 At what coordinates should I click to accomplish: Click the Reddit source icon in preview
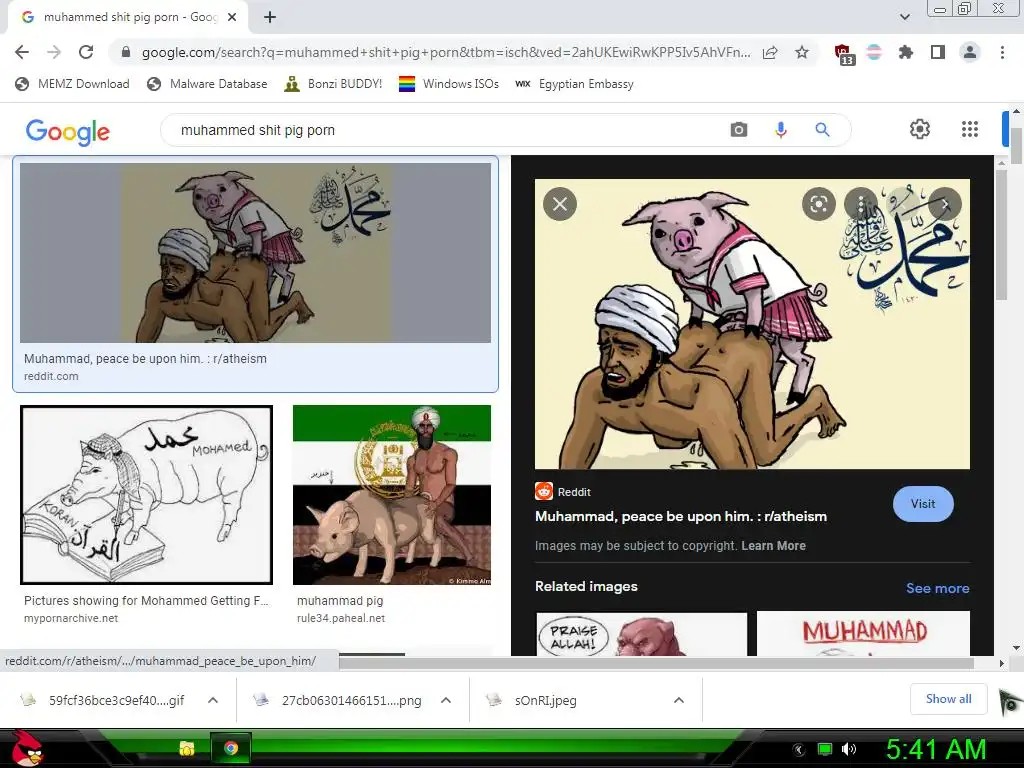click(x=543, y=491)
